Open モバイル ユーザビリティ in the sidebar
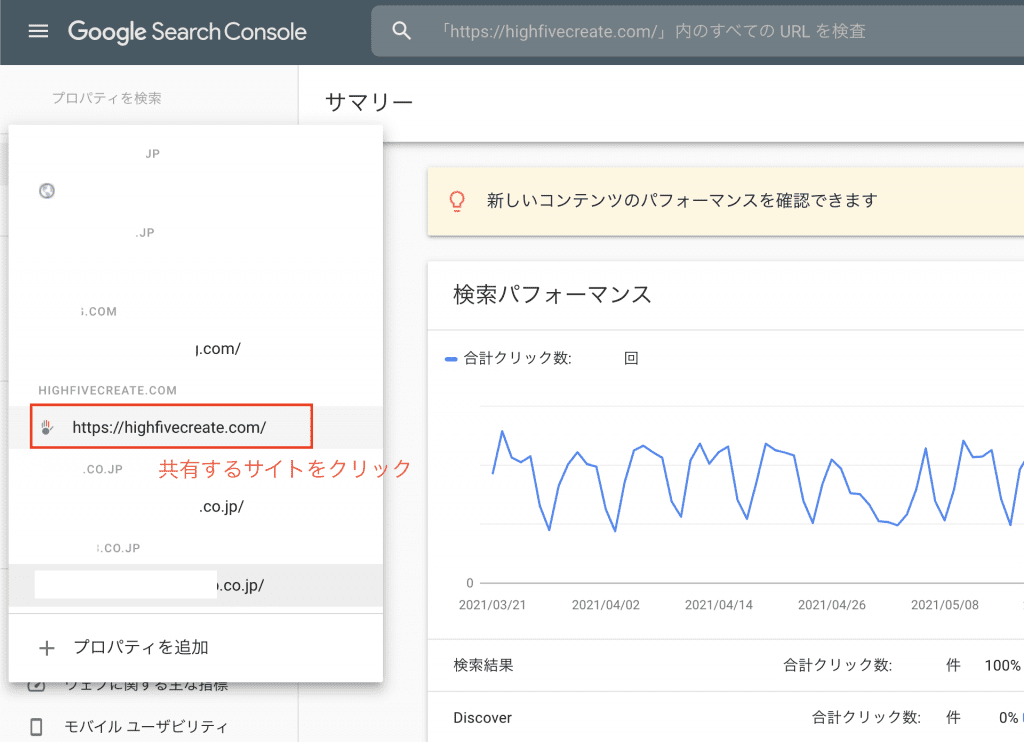 (x=145, y=726)
